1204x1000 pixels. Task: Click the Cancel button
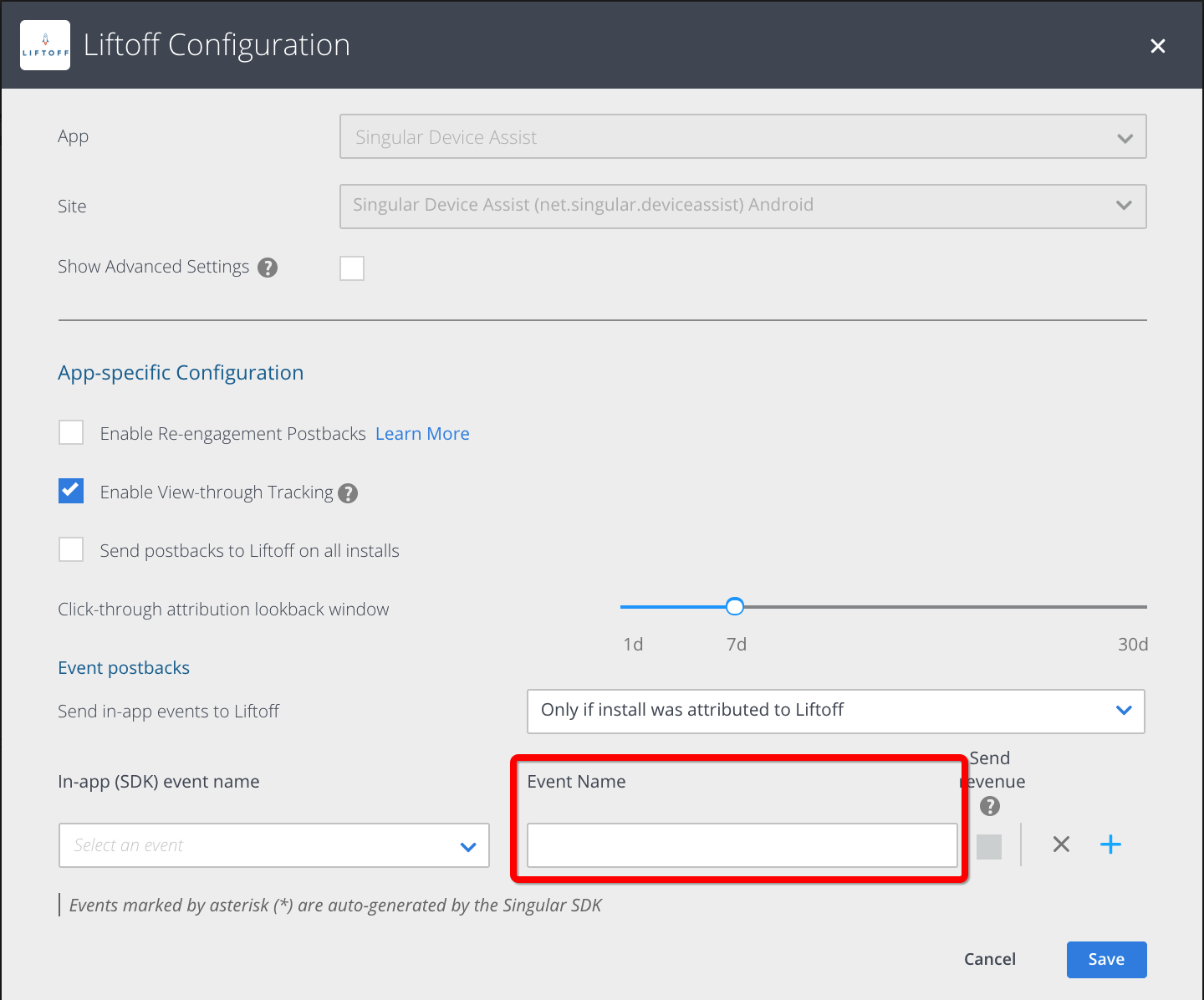coord(990,959)
